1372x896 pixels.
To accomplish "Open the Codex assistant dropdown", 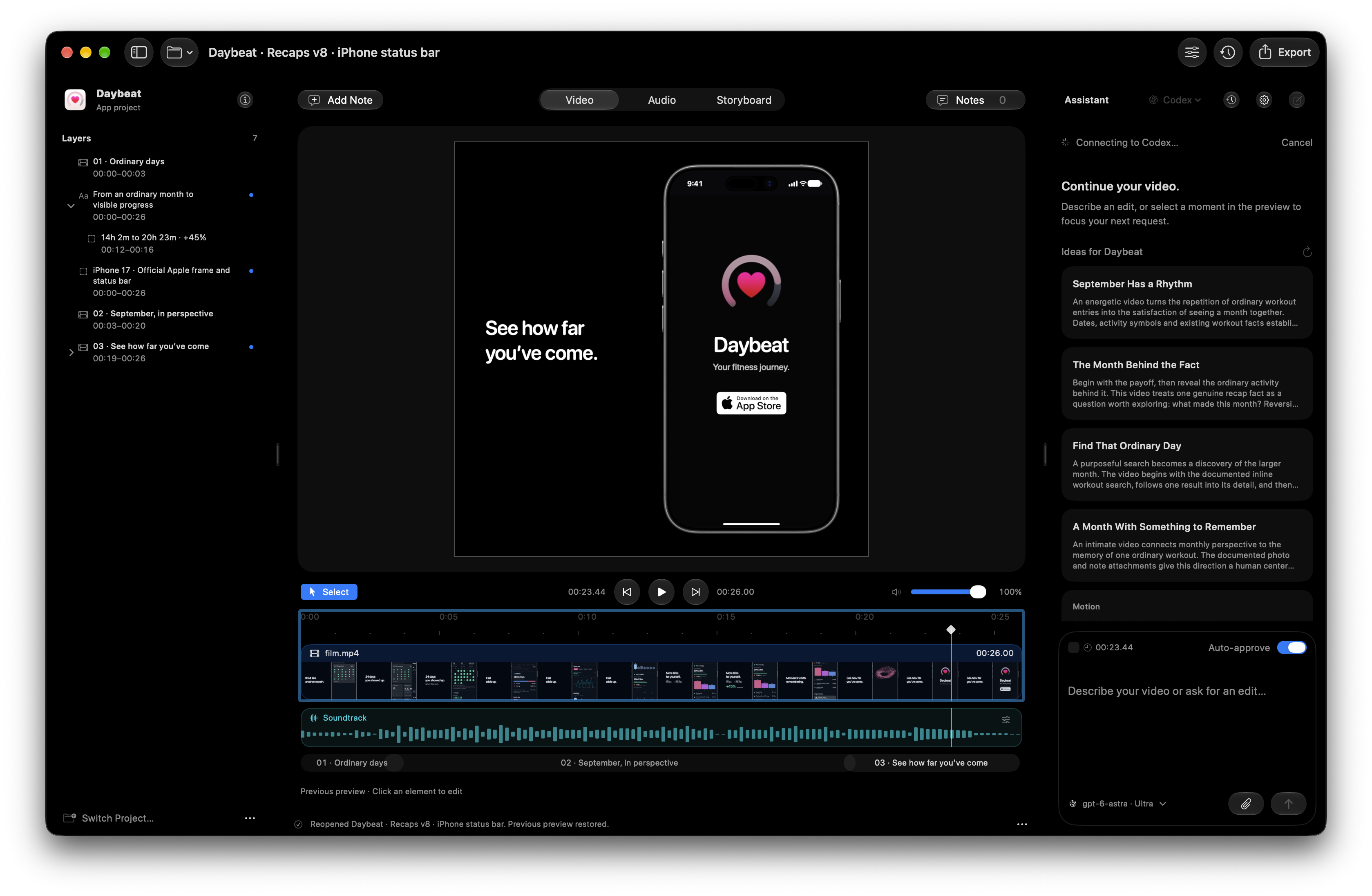I will click(x=1175, y=100).
